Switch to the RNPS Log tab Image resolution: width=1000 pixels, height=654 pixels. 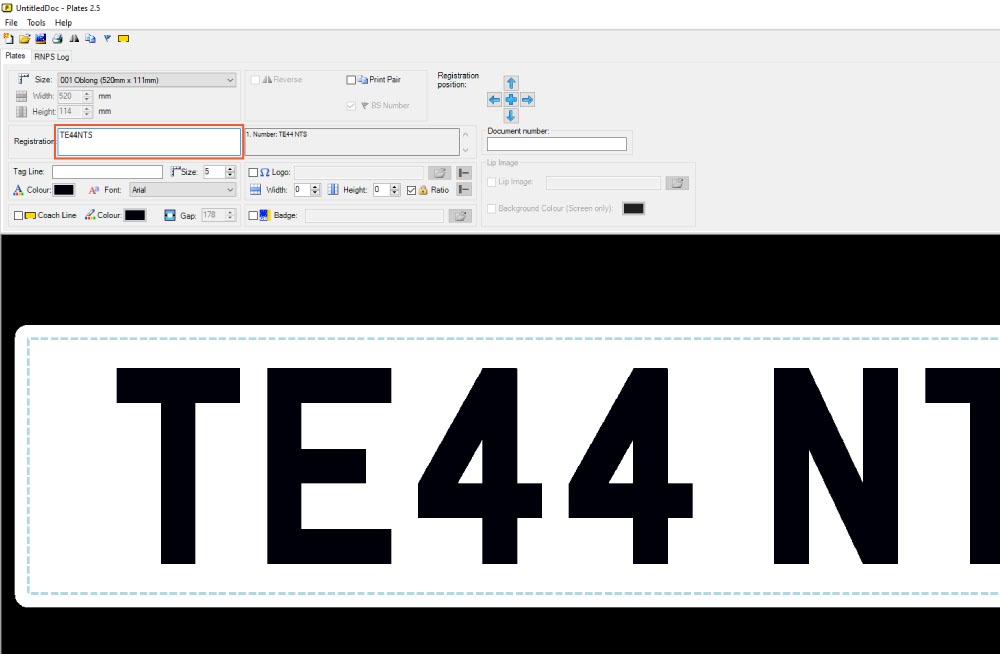click(52, 57)
